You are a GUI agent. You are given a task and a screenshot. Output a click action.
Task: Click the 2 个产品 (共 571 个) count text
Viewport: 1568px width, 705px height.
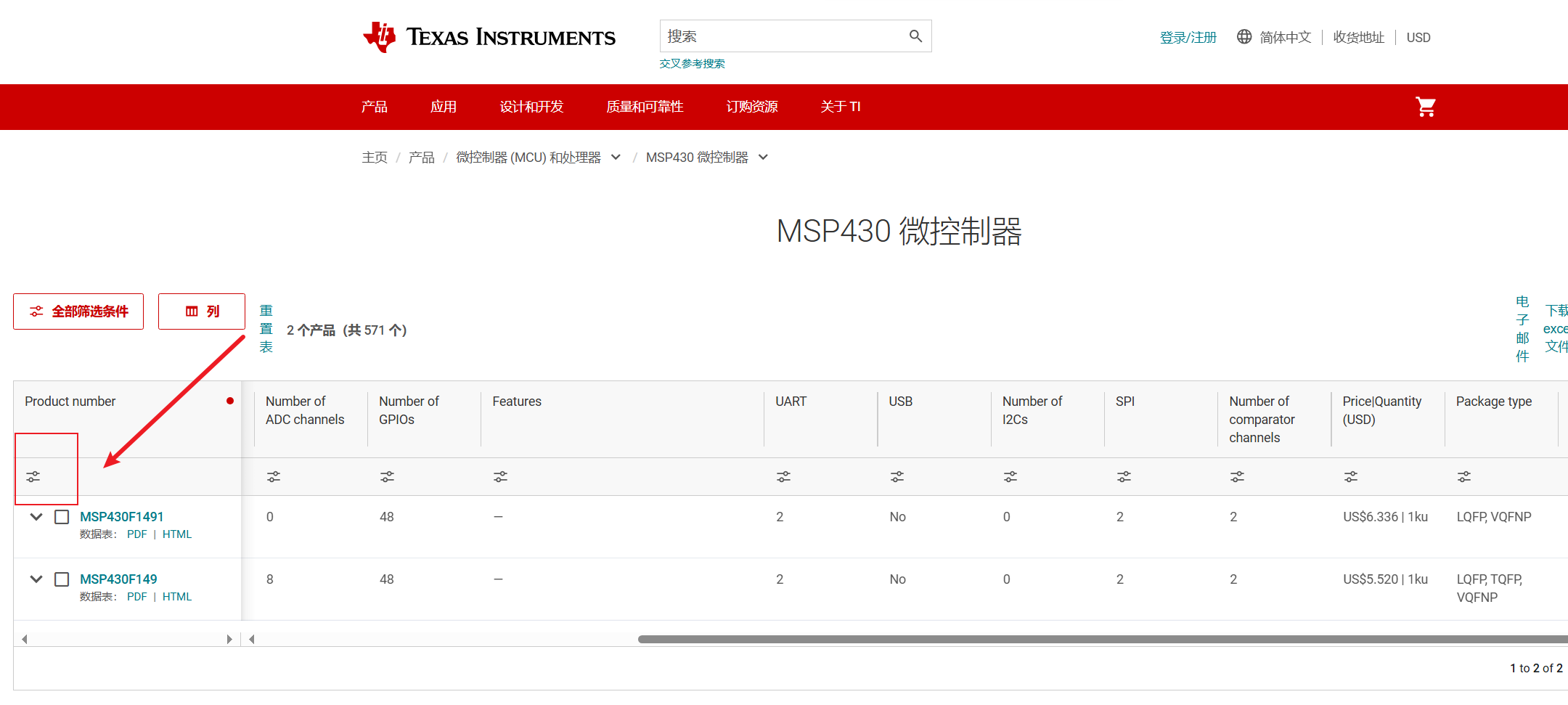pyautogui.click(x=347, y=330)
